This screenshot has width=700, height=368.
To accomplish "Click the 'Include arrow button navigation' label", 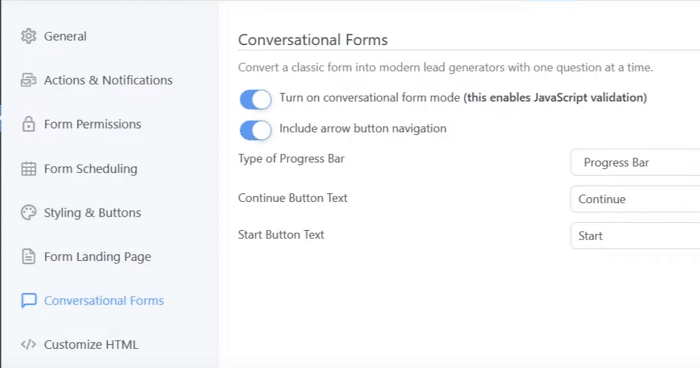I will (x=363, y=129).
